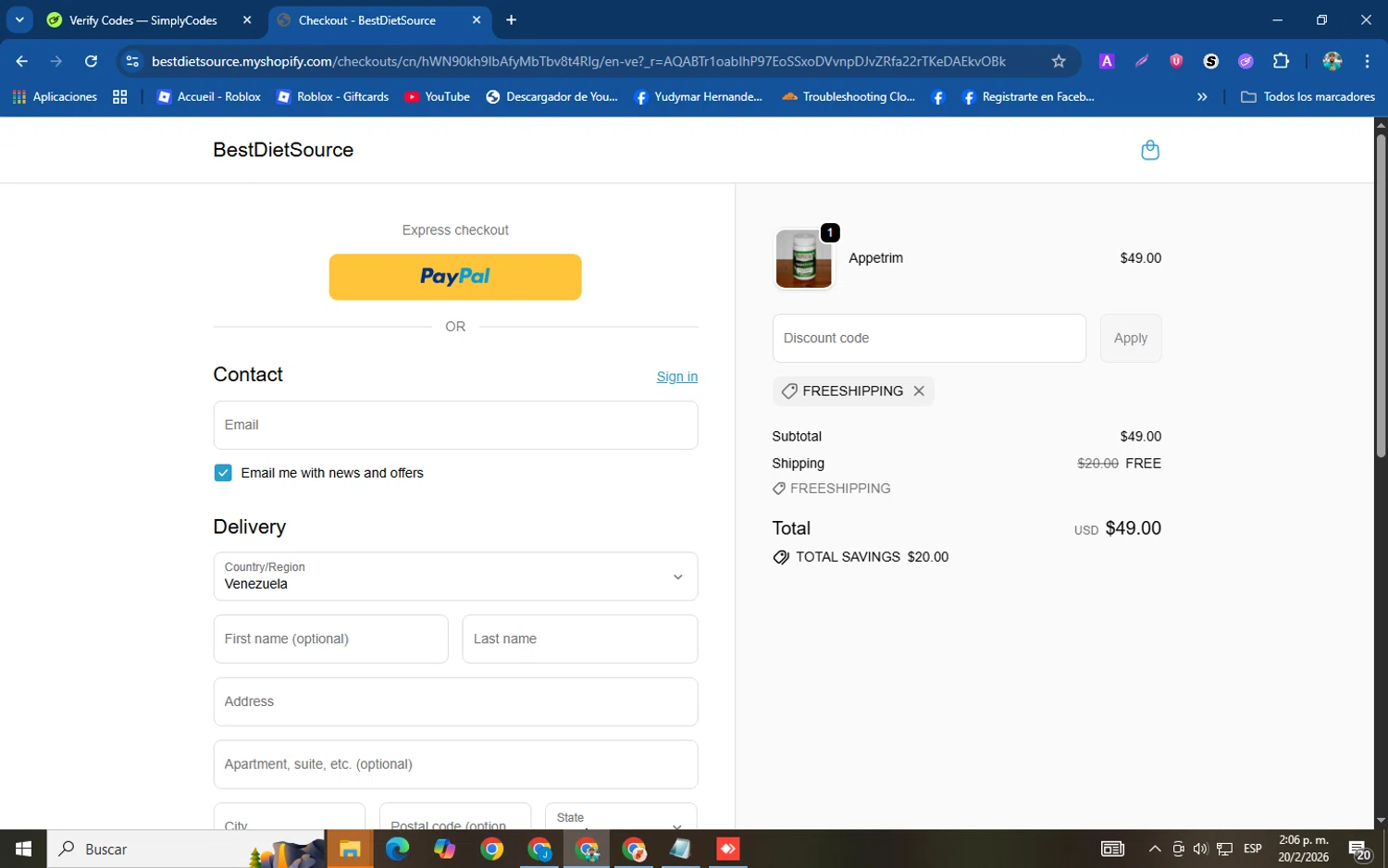Open the Copilot taskbar icon
The width and height of the screenshot is (1388, 868).
coord(445,849)
